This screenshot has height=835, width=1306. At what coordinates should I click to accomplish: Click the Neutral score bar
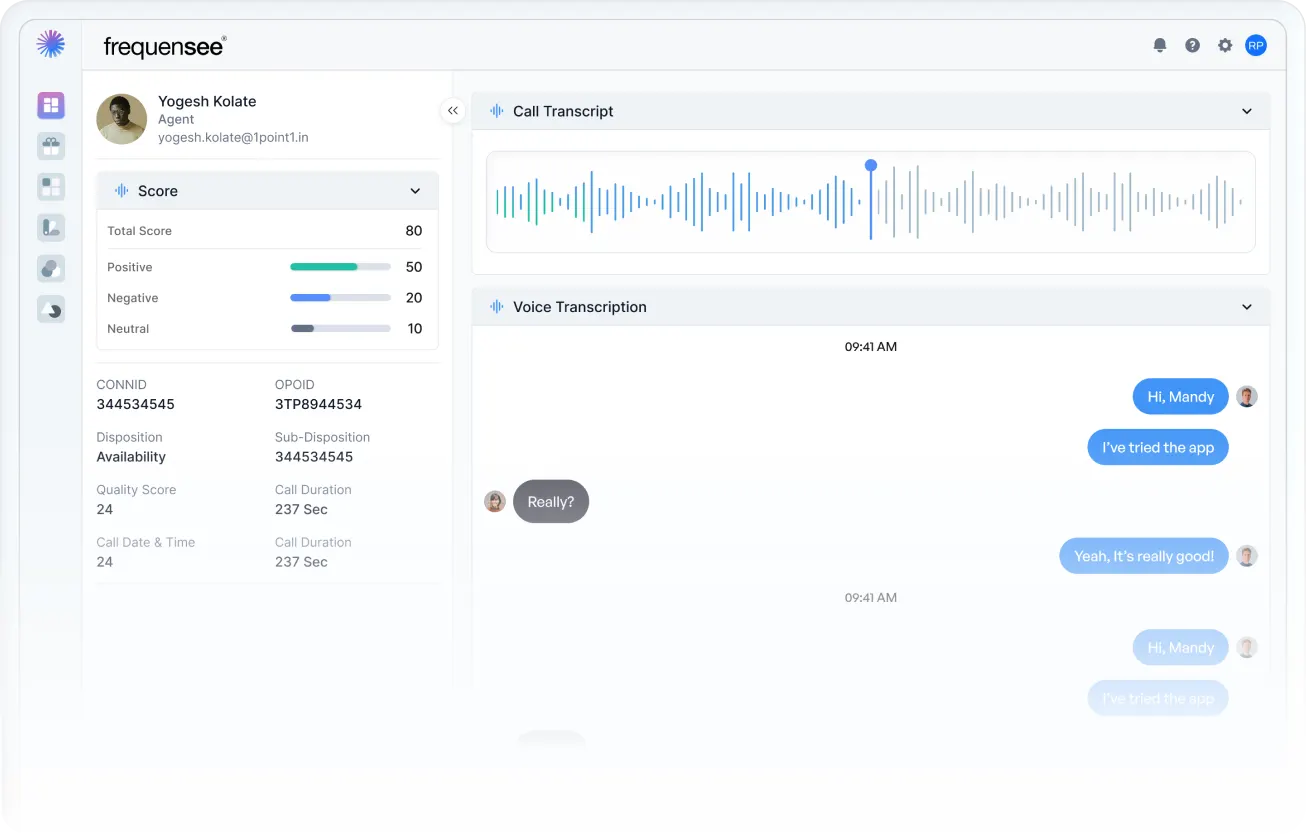(x=340, y=329)
